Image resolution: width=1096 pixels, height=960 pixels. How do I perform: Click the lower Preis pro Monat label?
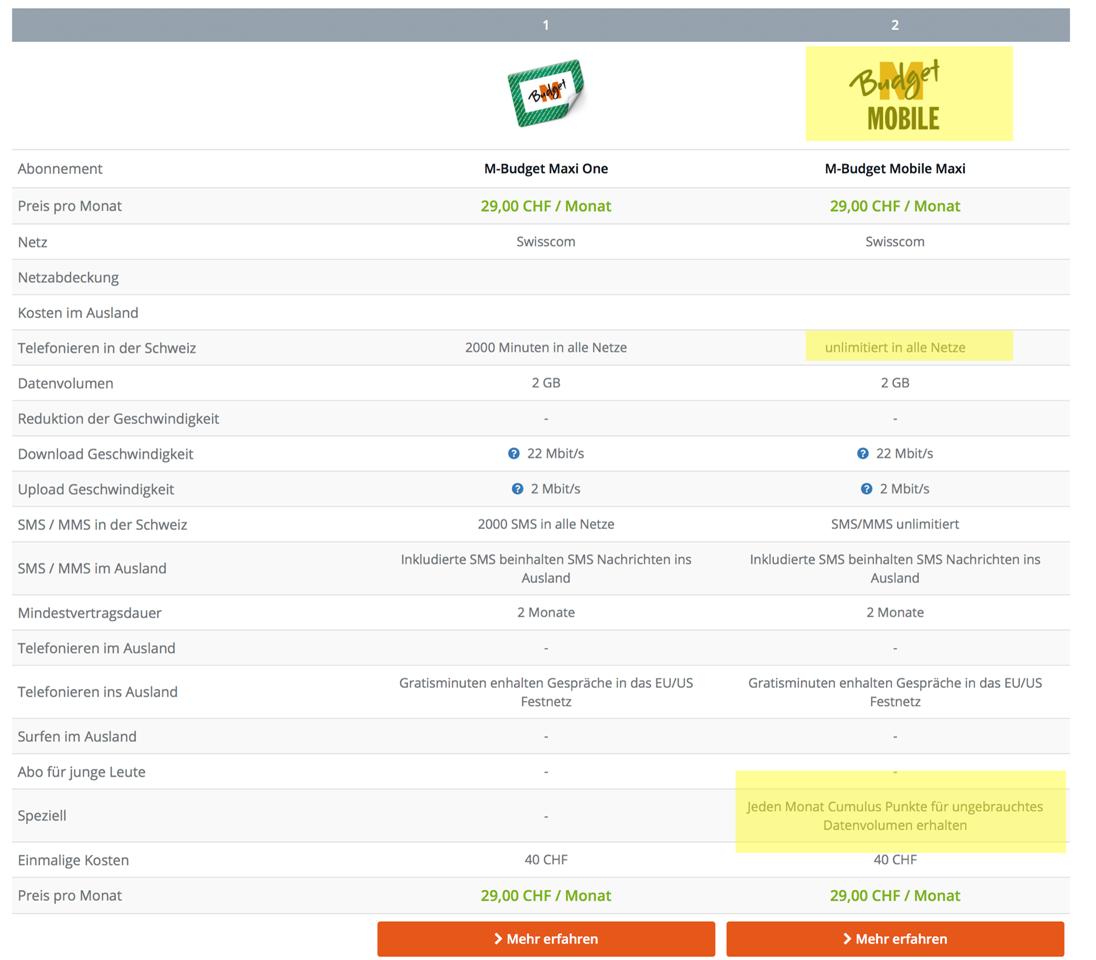(70, 896)
